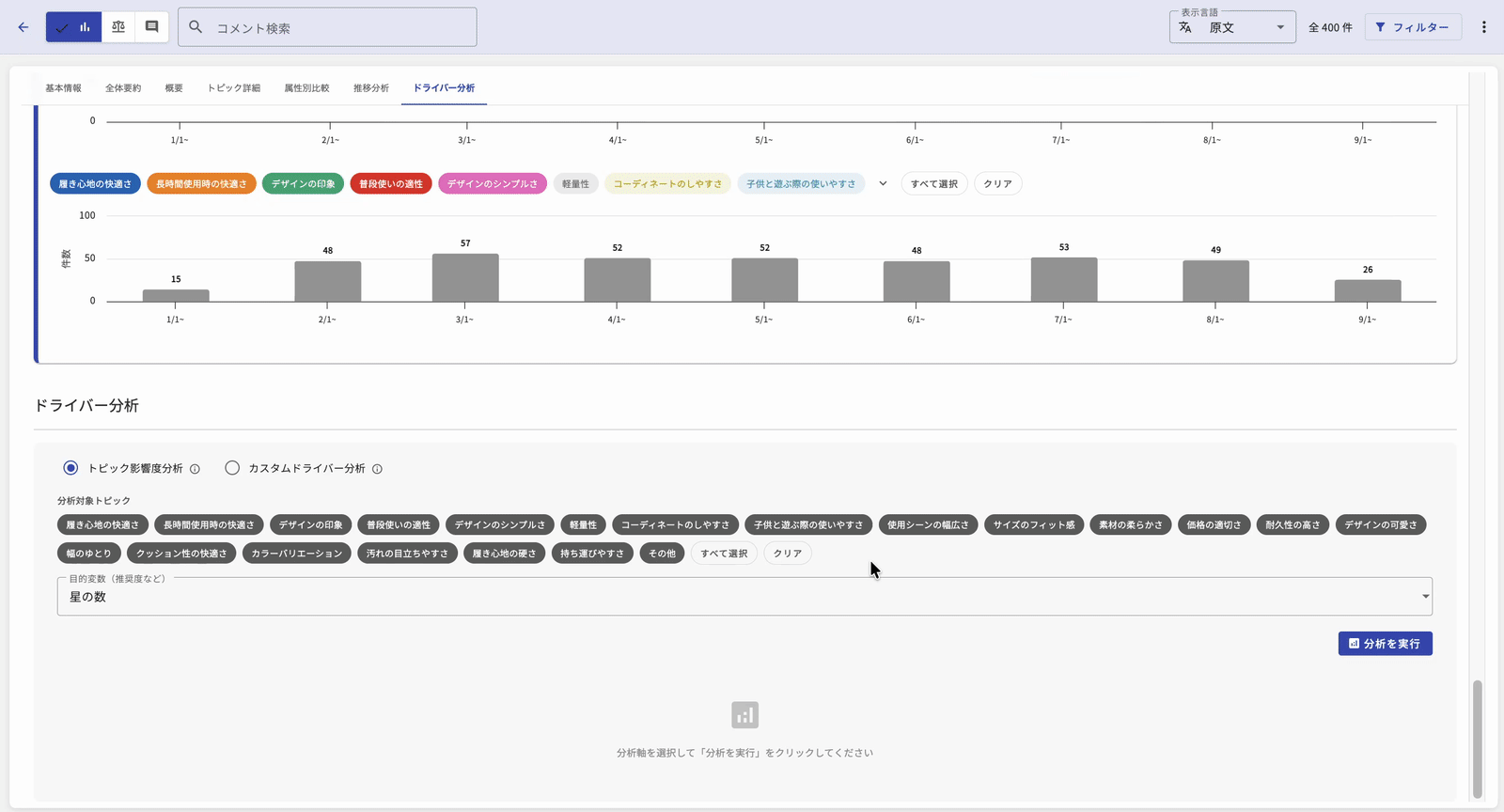The width and height of the screenshot is (1504, 812).
Task: Click the フィルター button
Action: tap(1412, 27)
